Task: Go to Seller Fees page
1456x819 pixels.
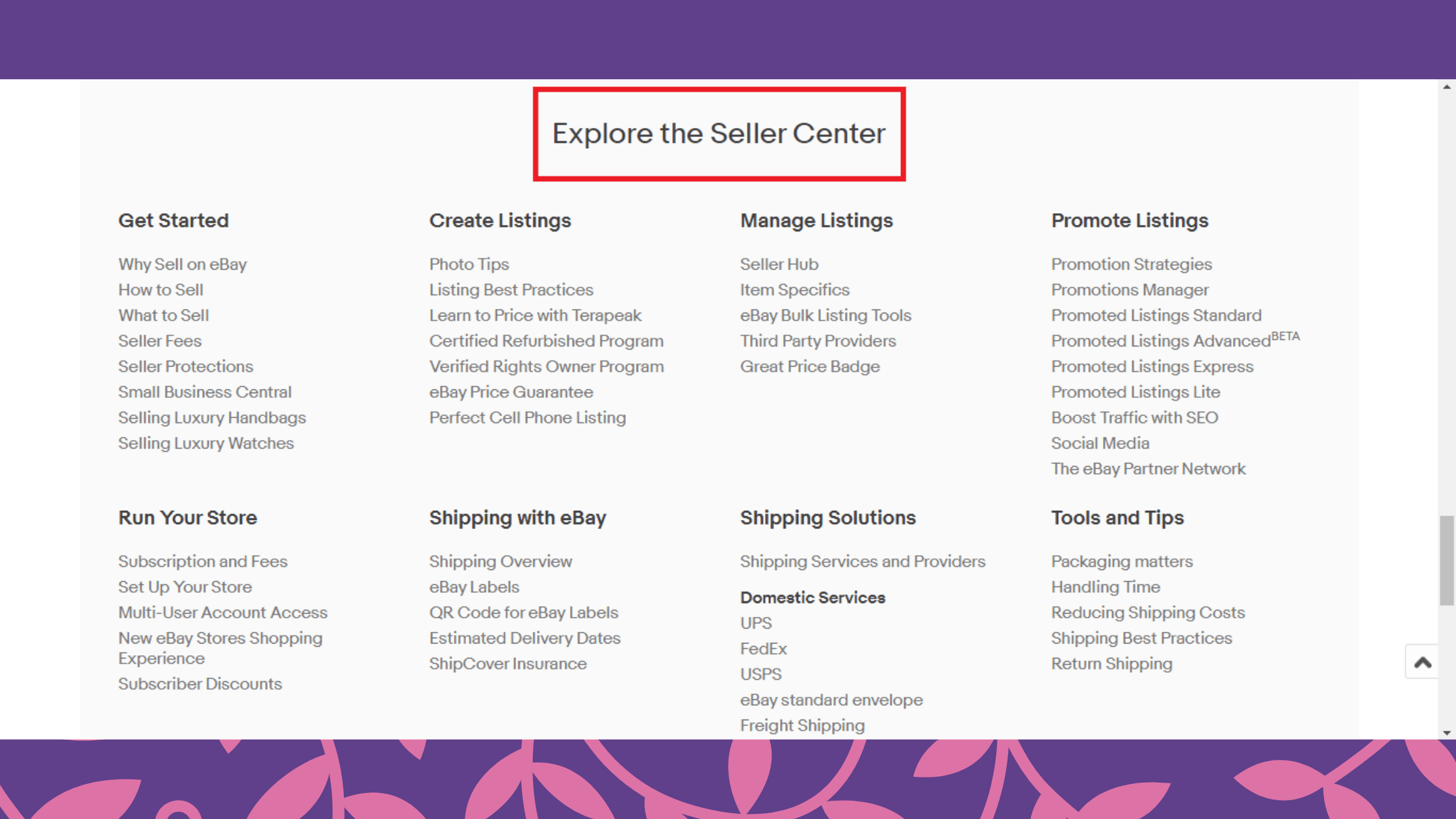Action: [160, 341]
